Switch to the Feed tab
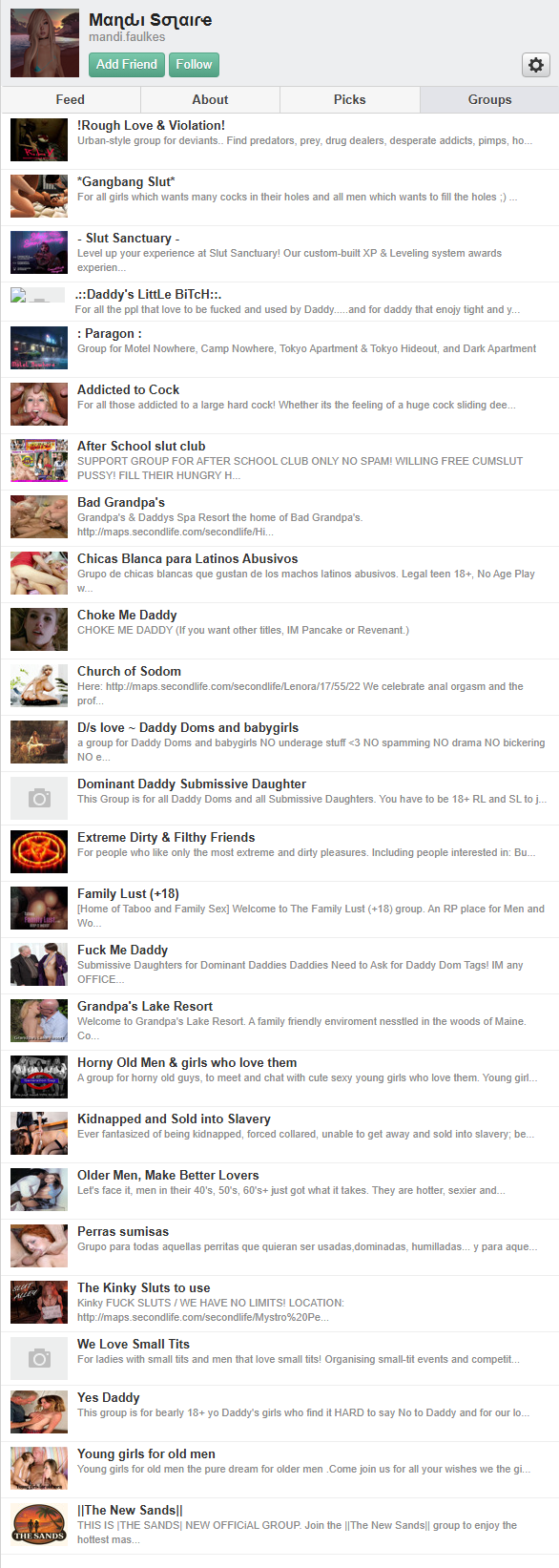 71,99
